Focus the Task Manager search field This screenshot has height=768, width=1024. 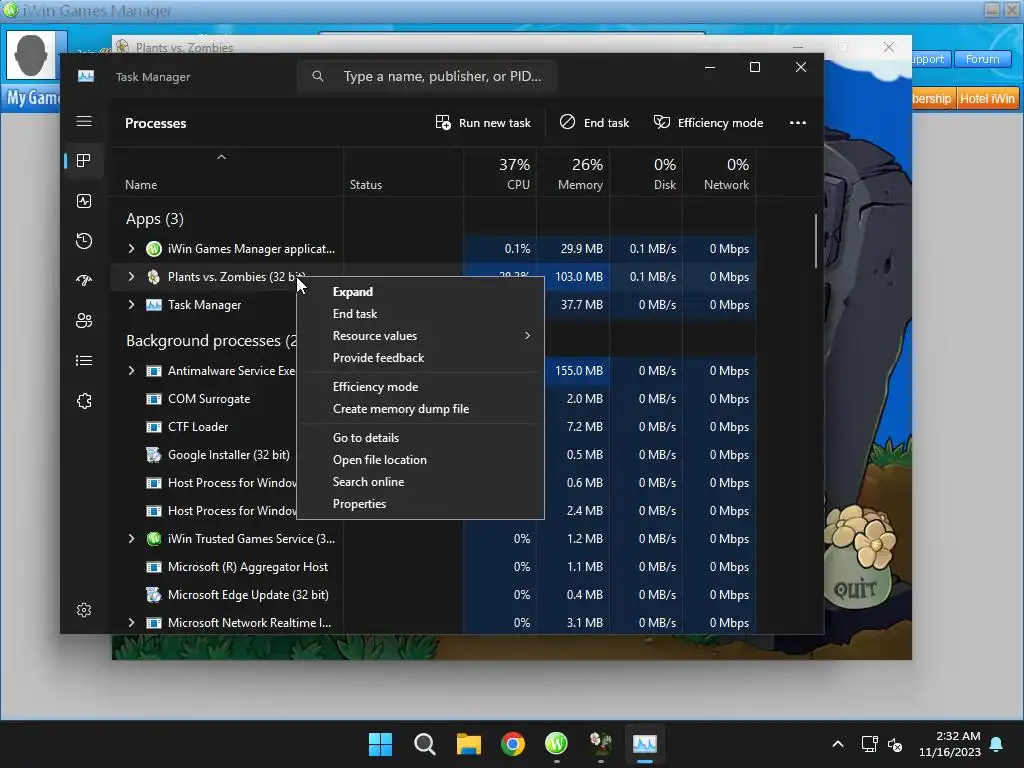(427, 76)
